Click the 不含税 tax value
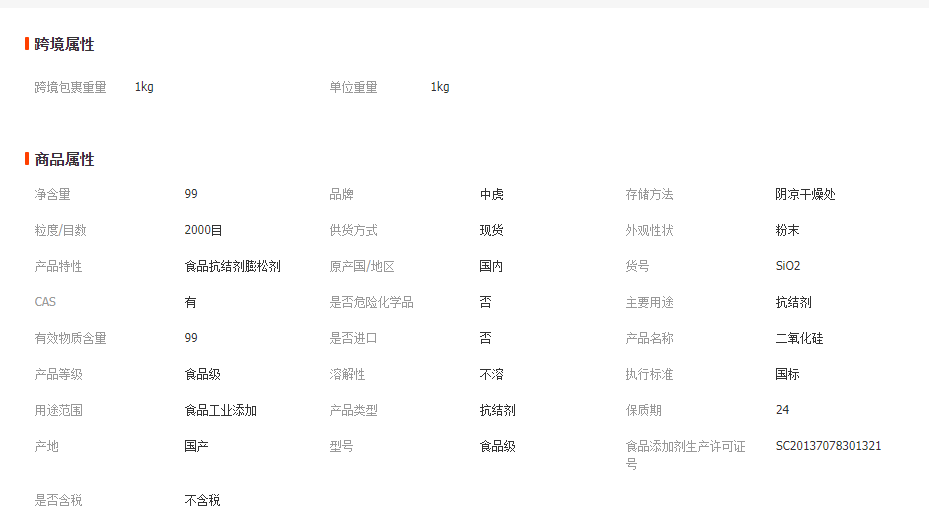The width and height of the screenshot is (929, 513). click(202, 500)
